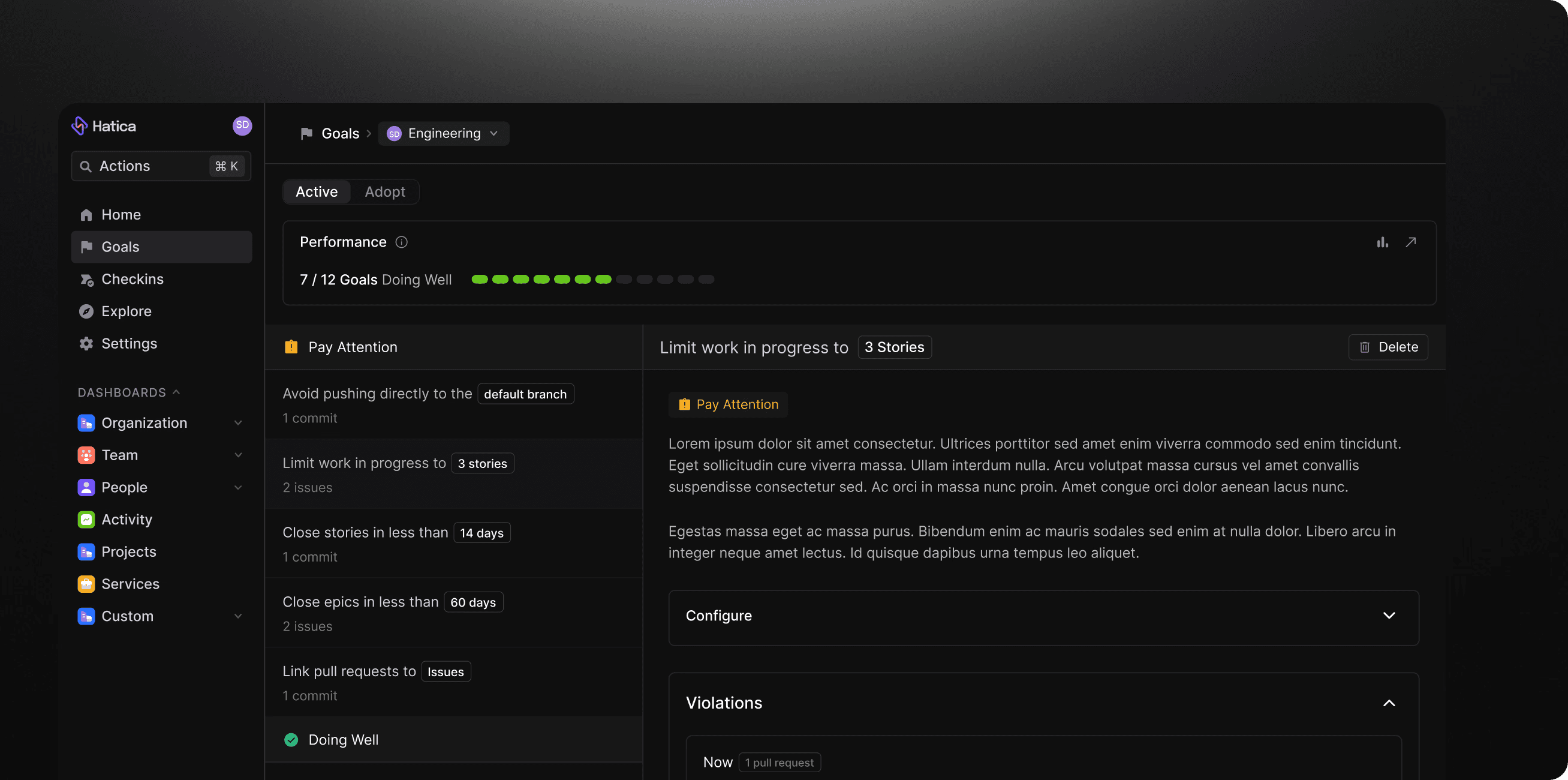
Task: Select the Active tab
Action: 317,192
